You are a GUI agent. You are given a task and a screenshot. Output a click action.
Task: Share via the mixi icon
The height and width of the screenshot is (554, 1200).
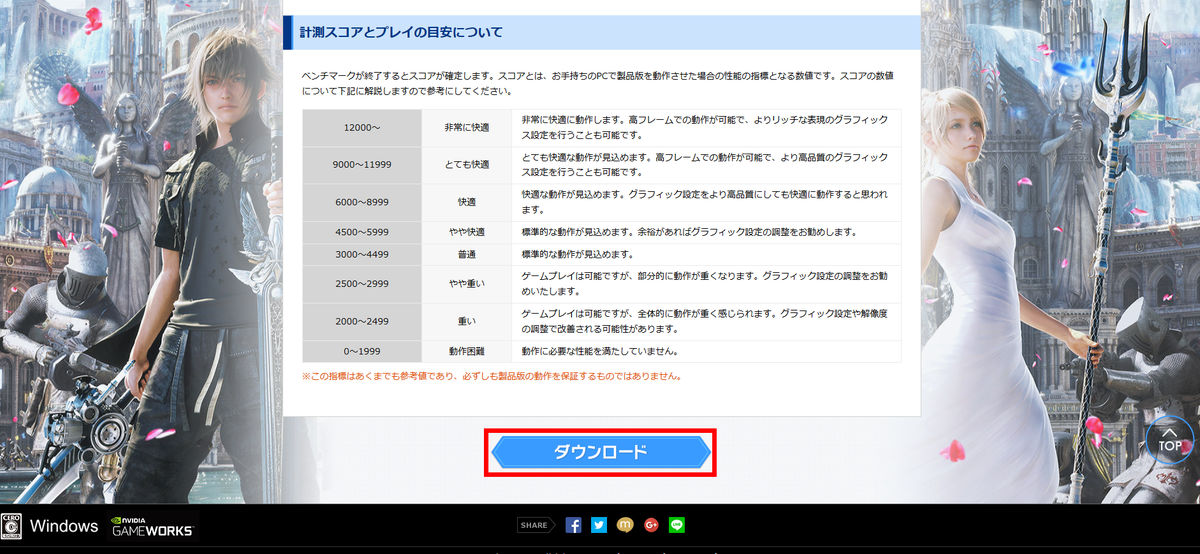click(x=625, y=525)
